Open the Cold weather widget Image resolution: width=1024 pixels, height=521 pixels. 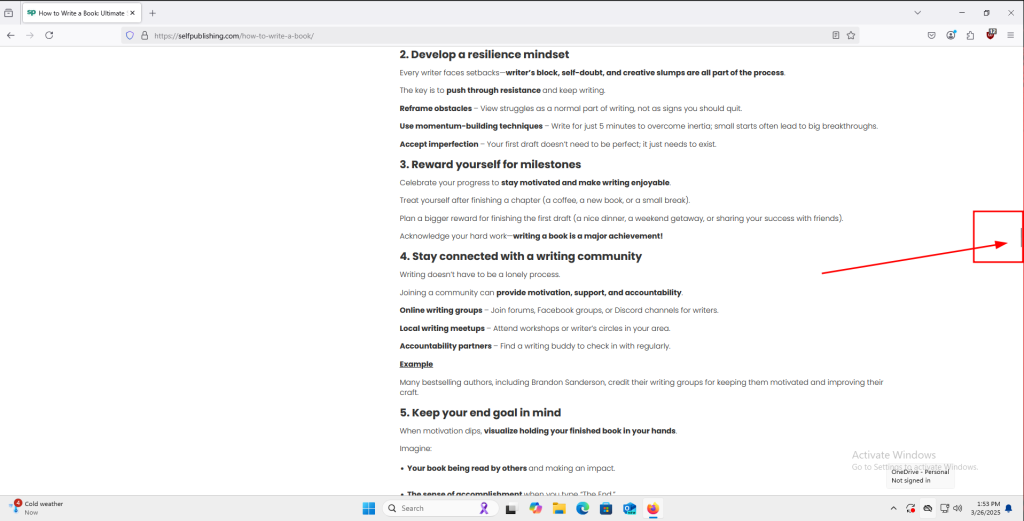point(38,507)
